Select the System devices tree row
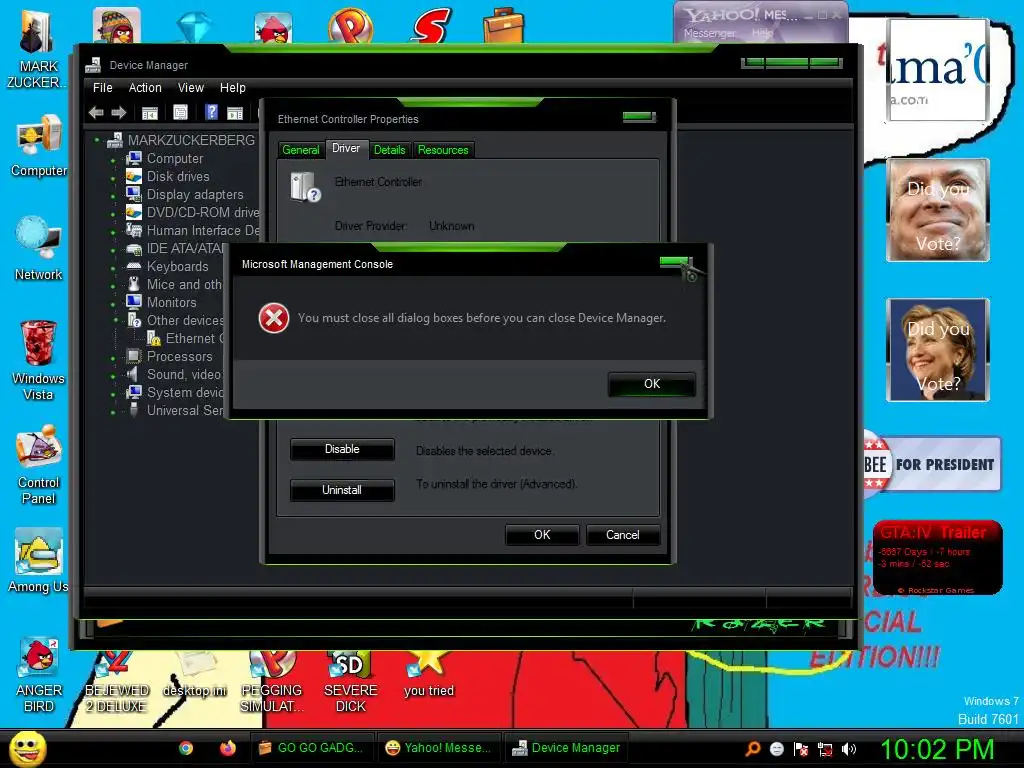1024x768 pixels. click(x=175, y=392)
